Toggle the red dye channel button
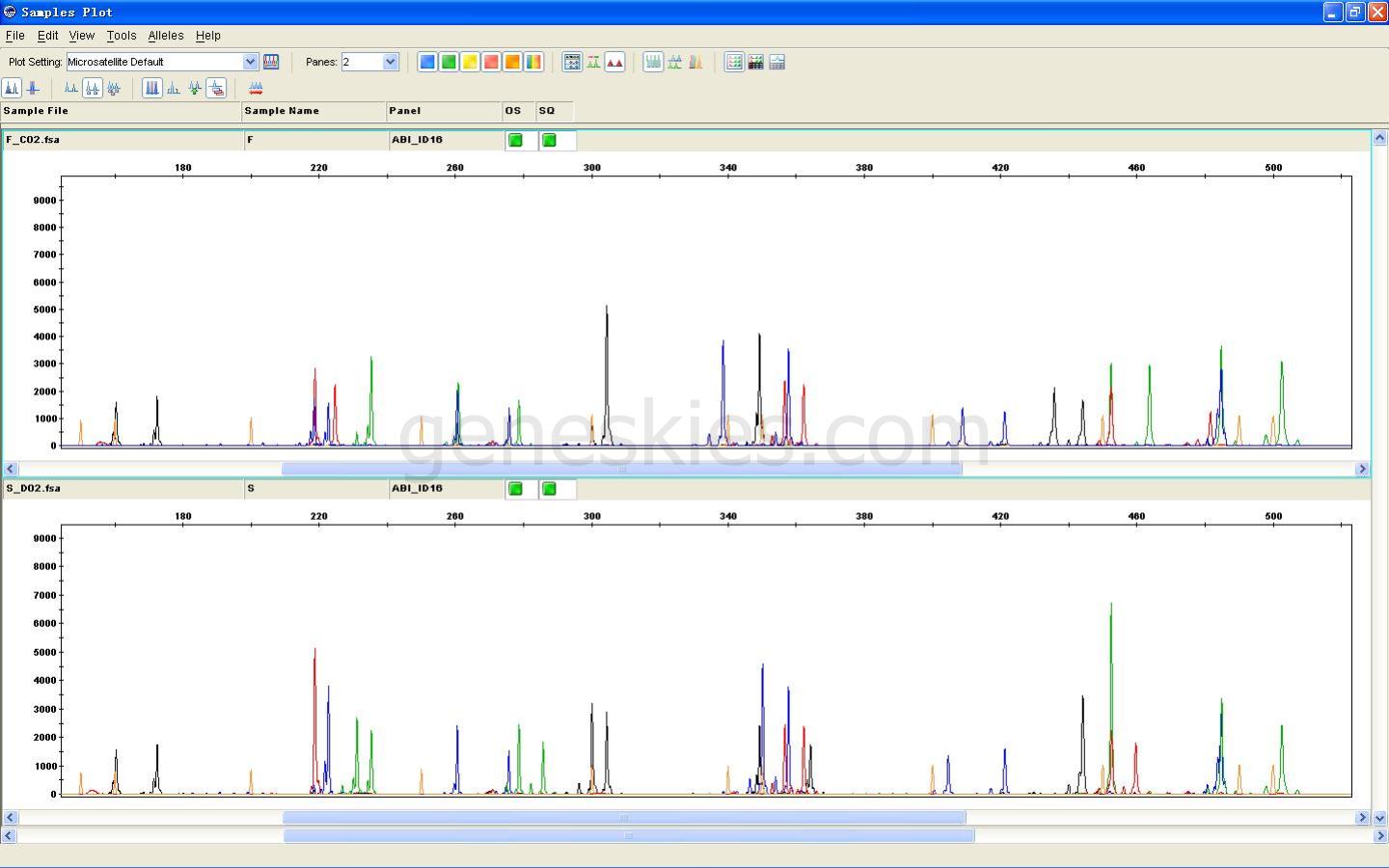1389x868 pixels. tap(491, 62)
